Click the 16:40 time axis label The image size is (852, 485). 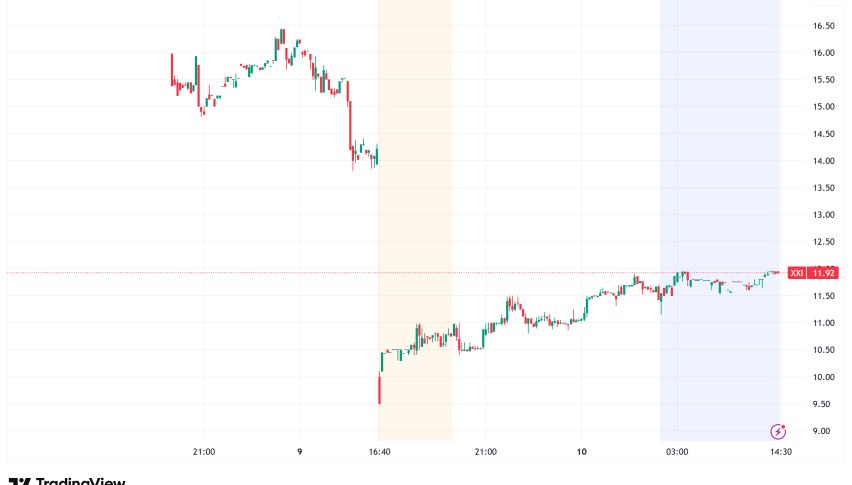click(379, 452)
